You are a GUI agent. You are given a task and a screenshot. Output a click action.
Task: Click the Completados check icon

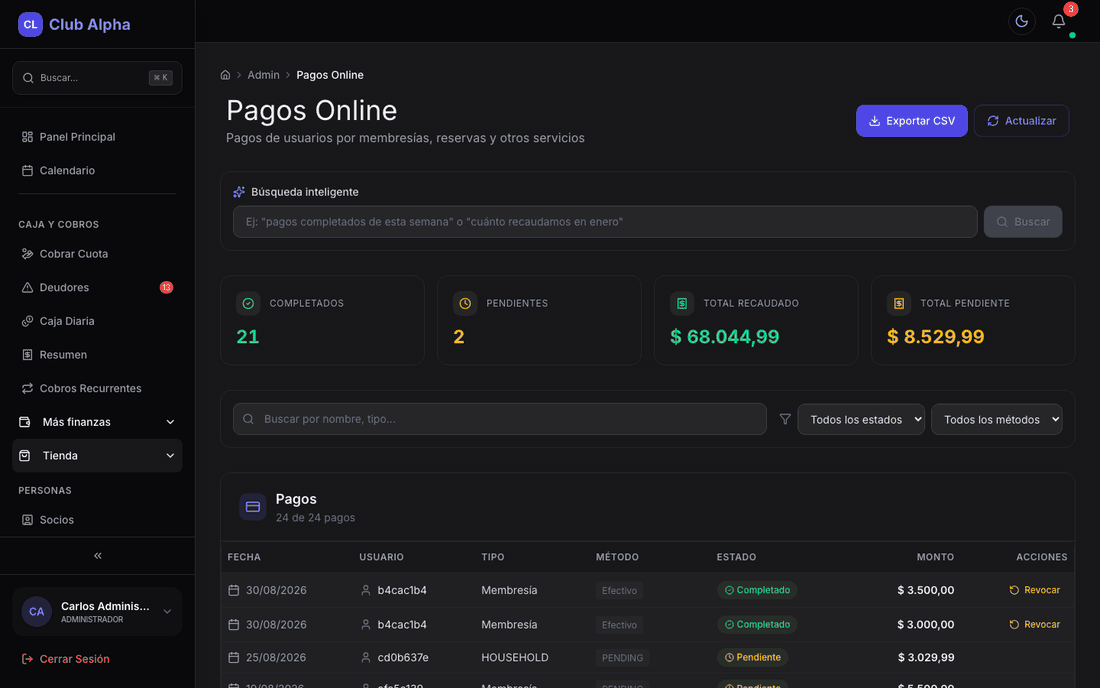pyautogui.click(x=248, y=303)
